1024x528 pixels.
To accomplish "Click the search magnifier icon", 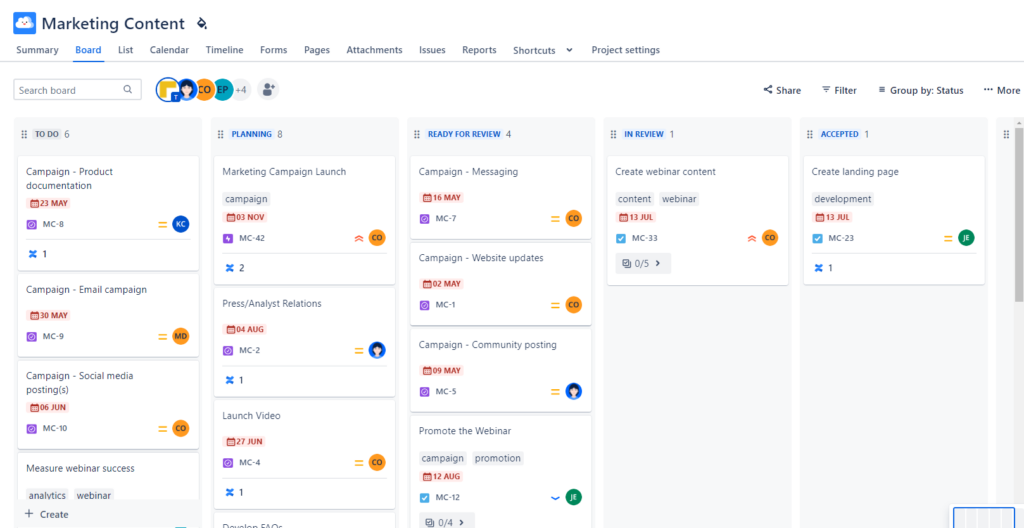I will click(128, 90).
